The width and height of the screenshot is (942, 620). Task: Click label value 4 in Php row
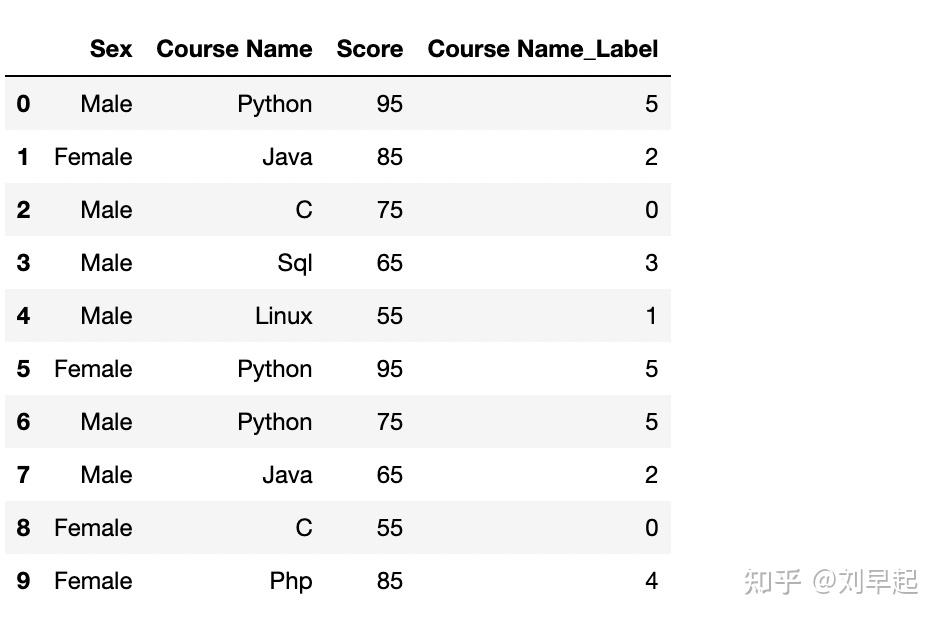click(651, 581)
